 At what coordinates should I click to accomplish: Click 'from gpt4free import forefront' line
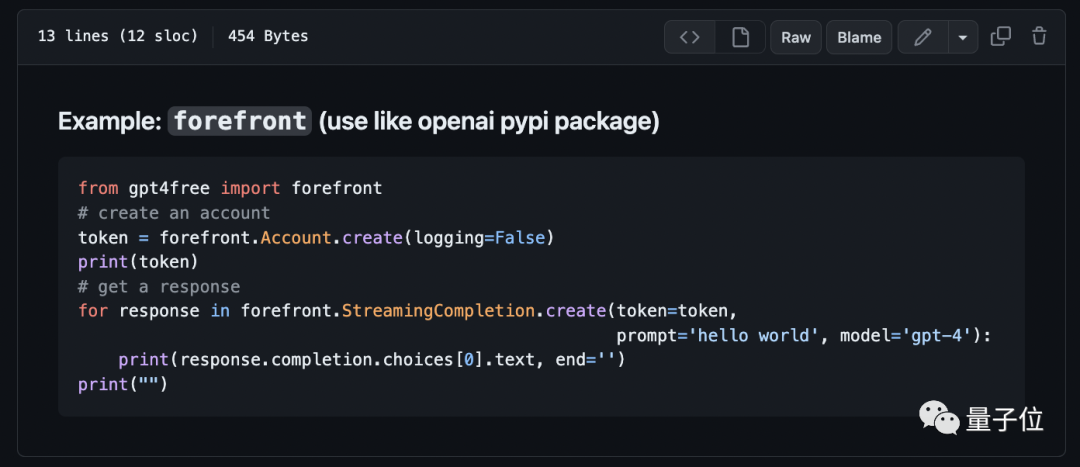click(230, 188)
